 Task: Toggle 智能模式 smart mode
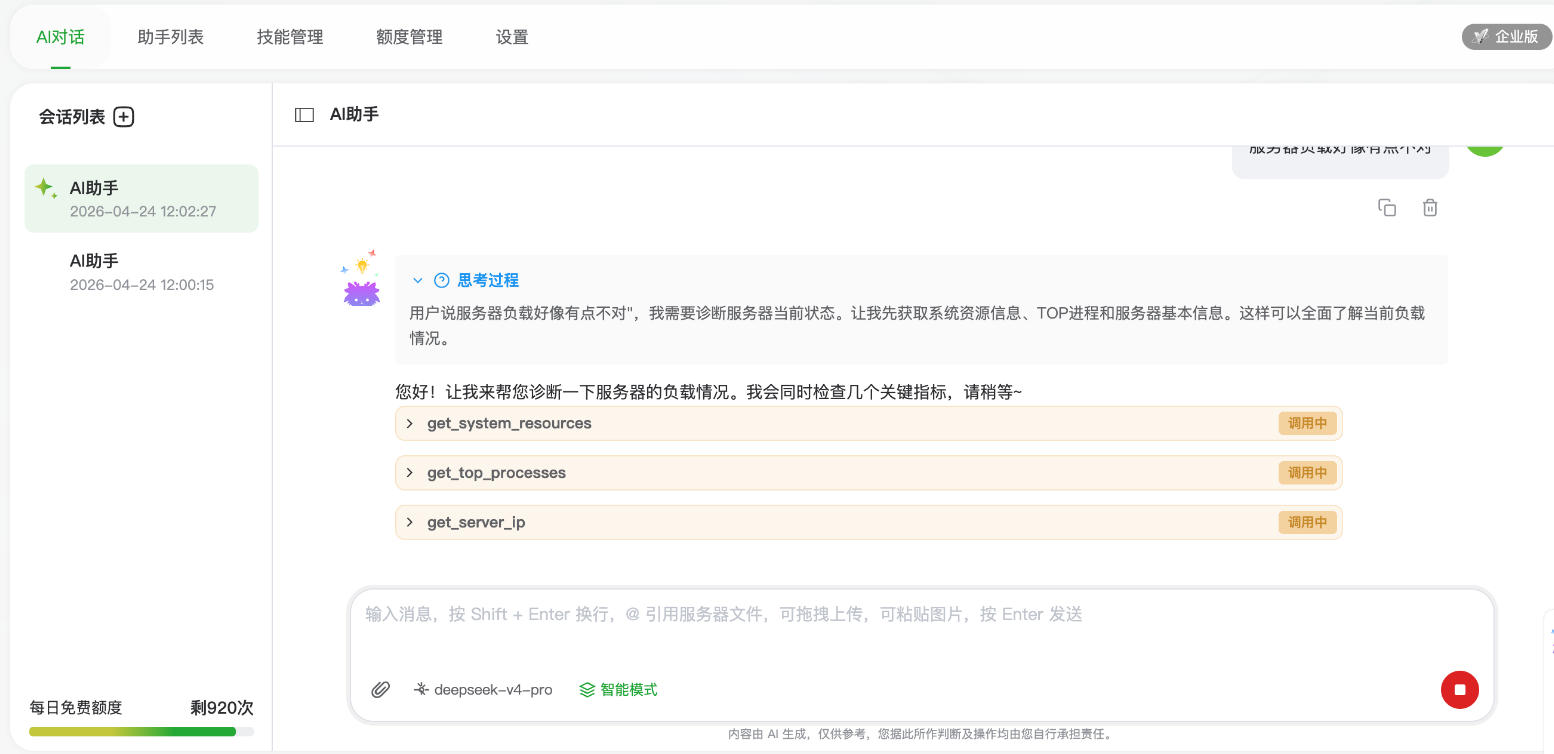tap(618, 689)
